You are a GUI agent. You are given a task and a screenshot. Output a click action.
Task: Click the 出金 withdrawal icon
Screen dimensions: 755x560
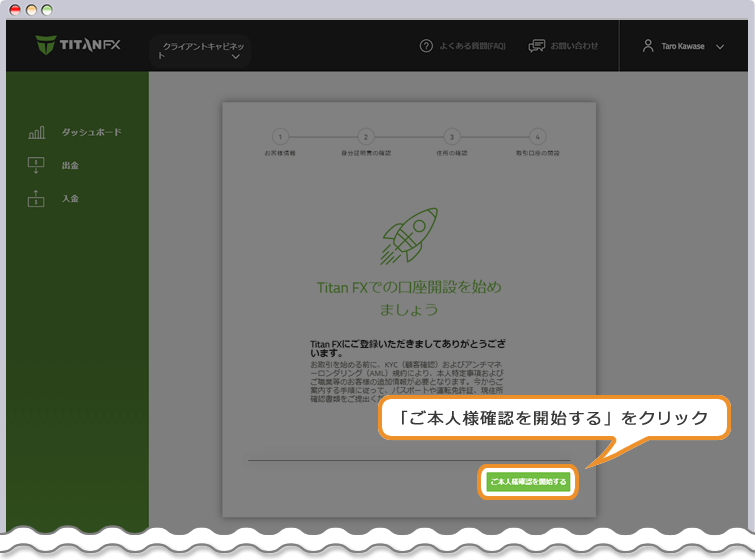[36, 165]
